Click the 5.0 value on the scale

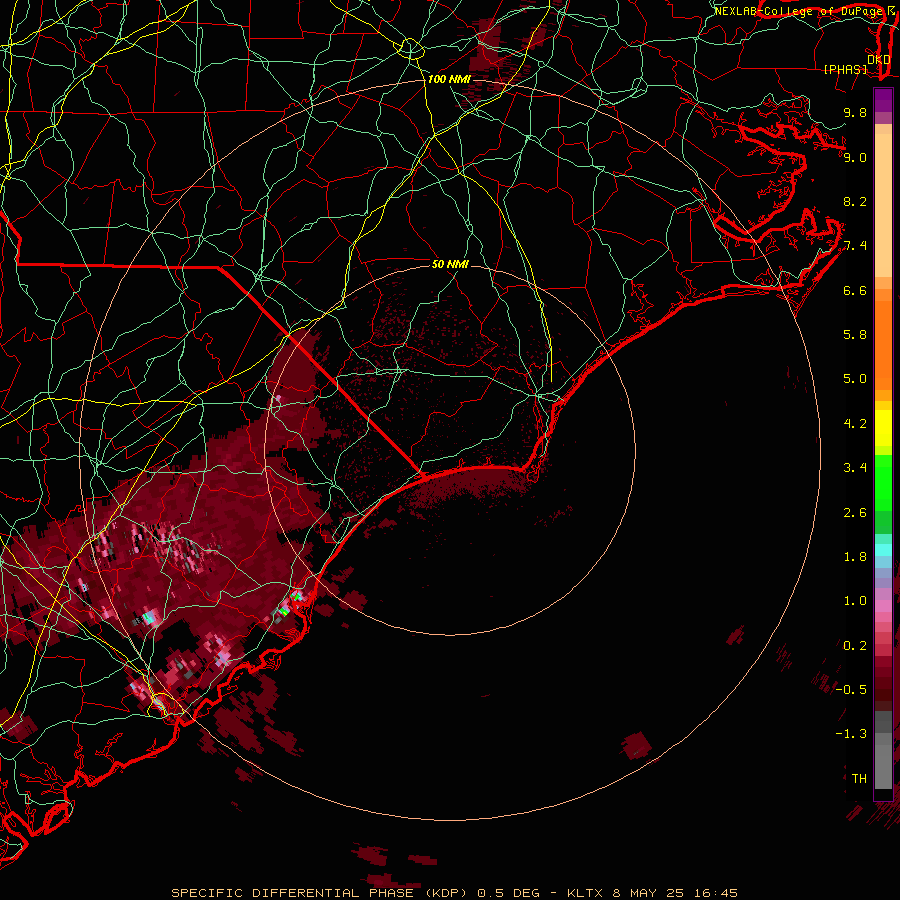(x=855, y=379)
